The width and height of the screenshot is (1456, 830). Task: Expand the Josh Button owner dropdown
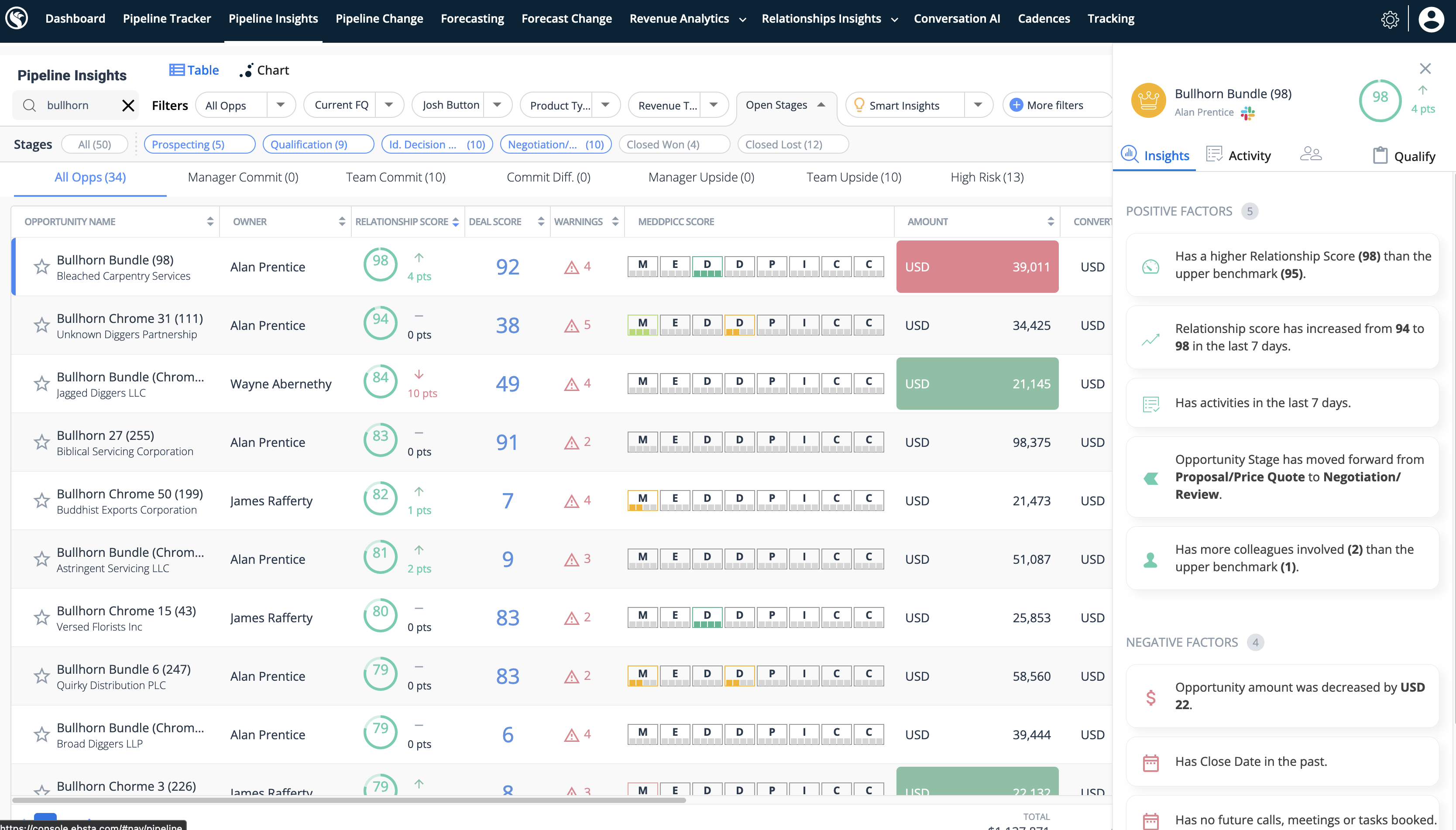pyautogui.click(x=497, y=105)
